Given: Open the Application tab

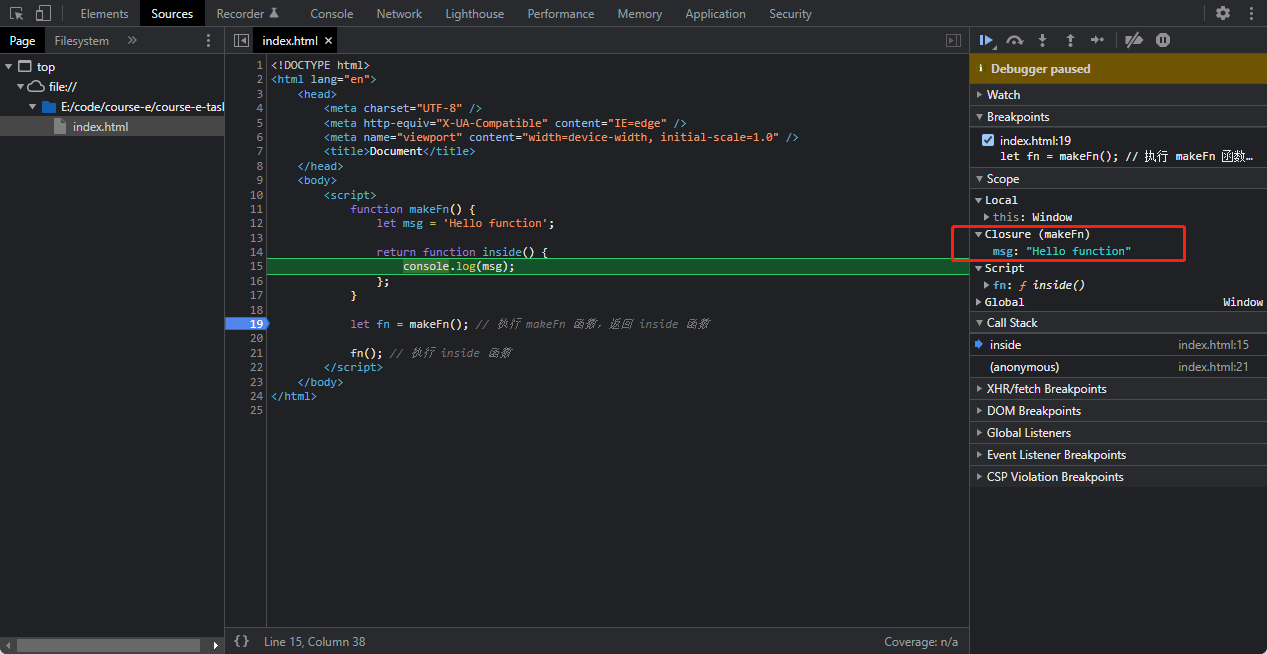Looking at the screenshot, I should (715, 14).
